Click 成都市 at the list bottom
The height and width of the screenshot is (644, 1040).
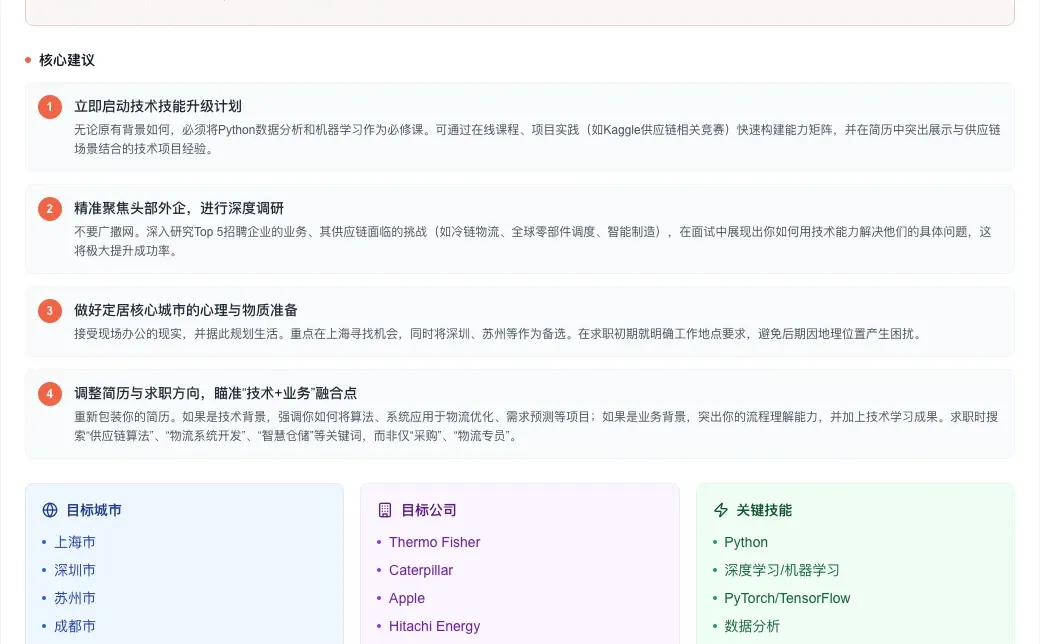coord(75,625)
